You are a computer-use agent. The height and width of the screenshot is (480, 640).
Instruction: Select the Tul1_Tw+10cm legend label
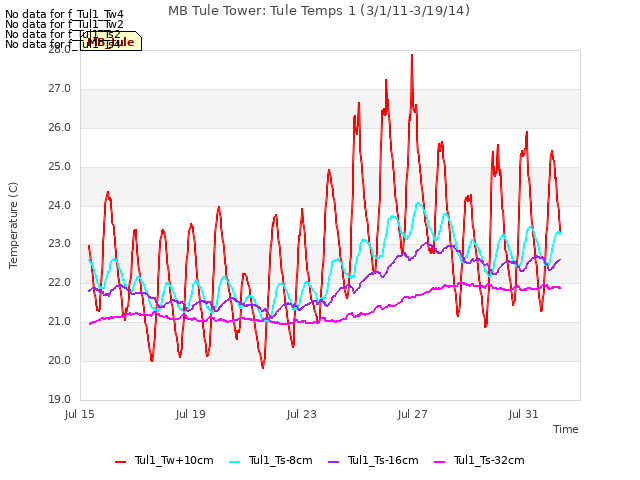[174, 460]
